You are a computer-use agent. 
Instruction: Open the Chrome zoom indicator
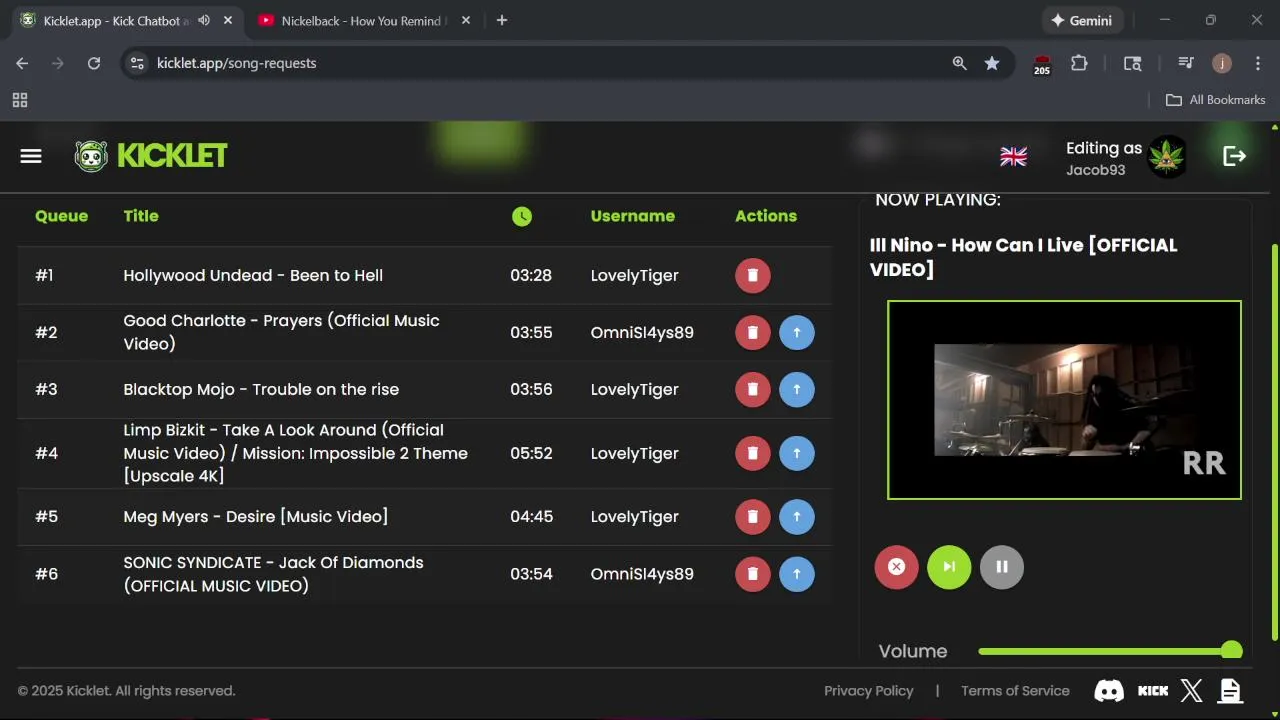(x=959, y=63)
